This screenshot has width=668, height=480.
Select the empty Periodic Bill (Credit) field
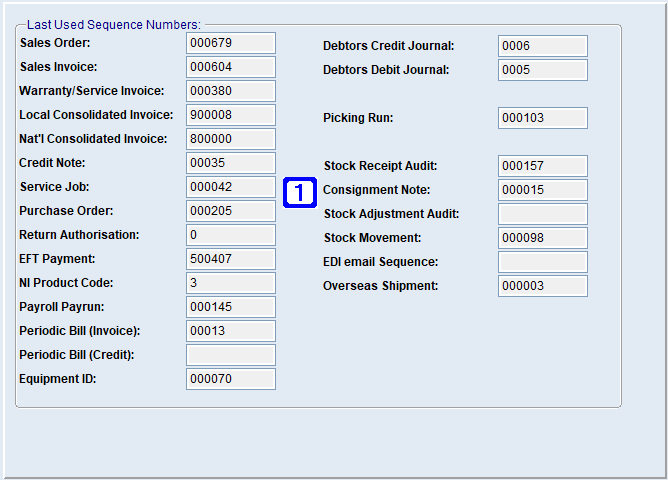(231, 355)
